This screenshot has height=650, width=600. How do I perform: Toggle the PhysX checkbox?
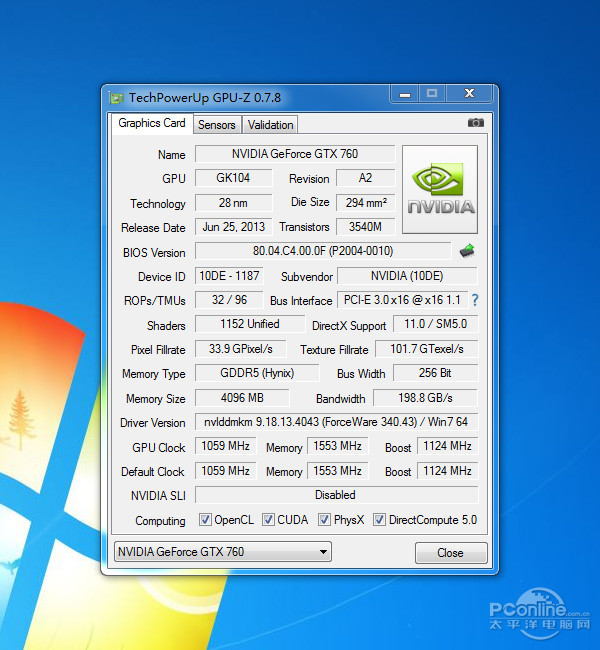[325, 520]
